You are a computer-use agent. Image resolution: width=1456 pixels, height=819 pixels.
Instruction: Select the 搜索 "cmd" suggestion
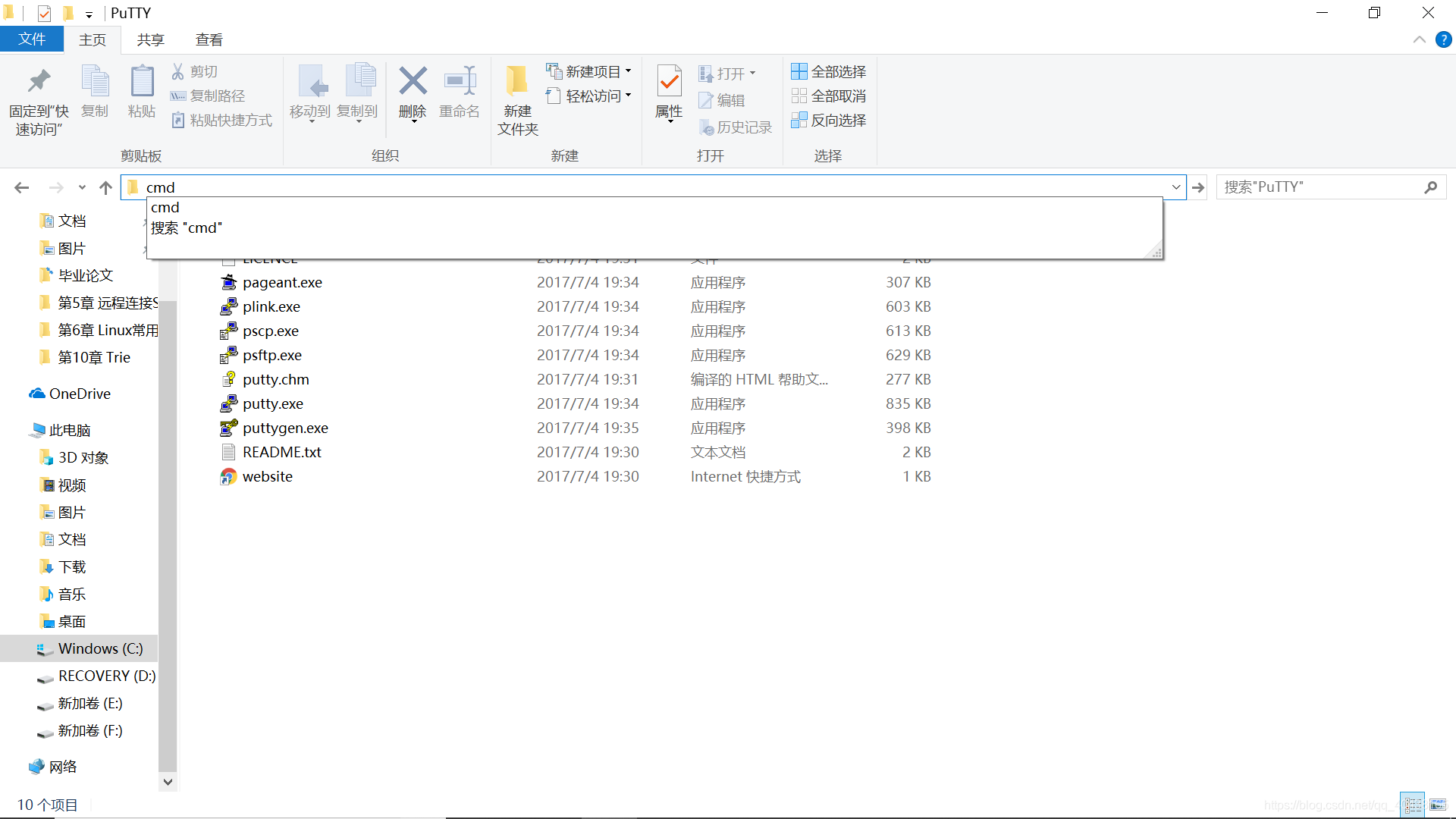(x=655, y=228)
